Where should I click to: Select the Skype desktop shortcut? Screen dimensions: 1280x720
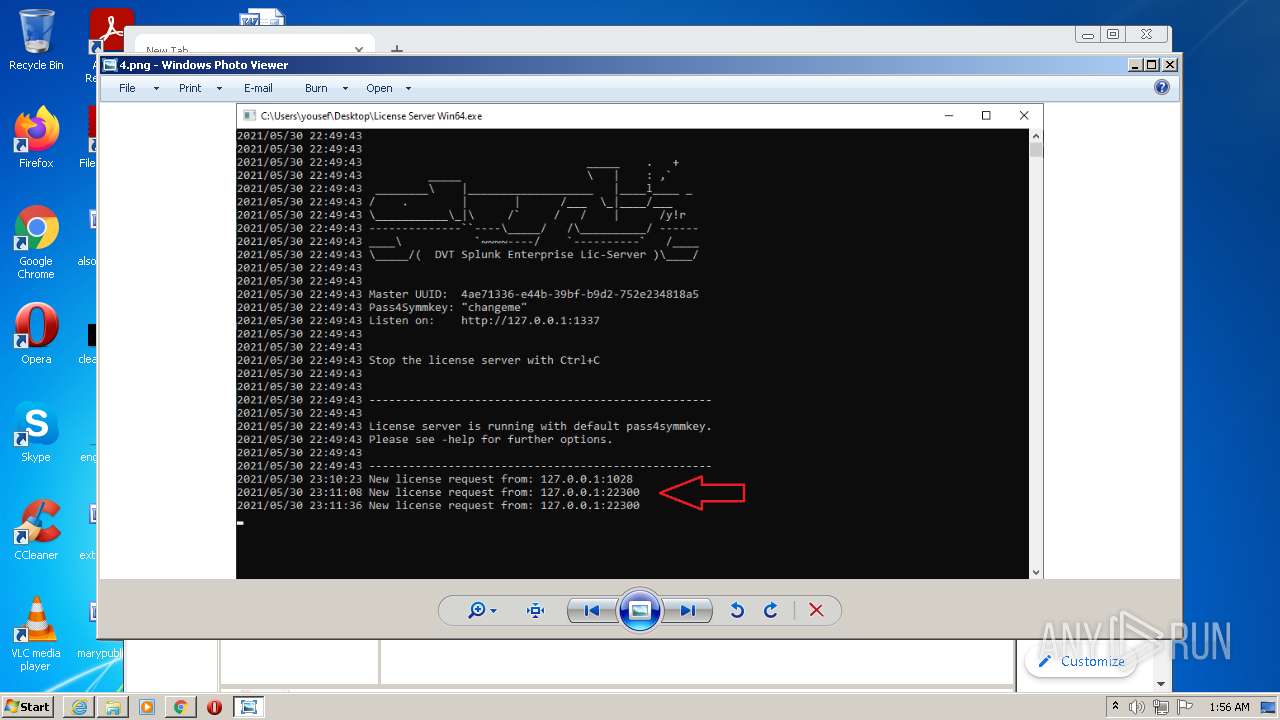coord(36,432)
